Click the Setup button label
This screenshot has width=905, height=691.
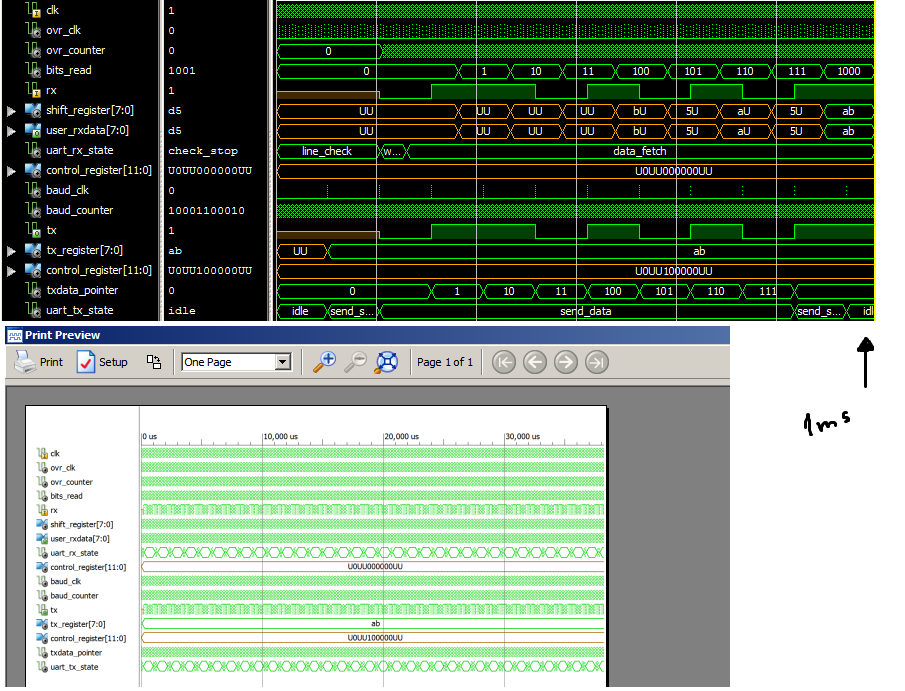(x=113, y=362)
